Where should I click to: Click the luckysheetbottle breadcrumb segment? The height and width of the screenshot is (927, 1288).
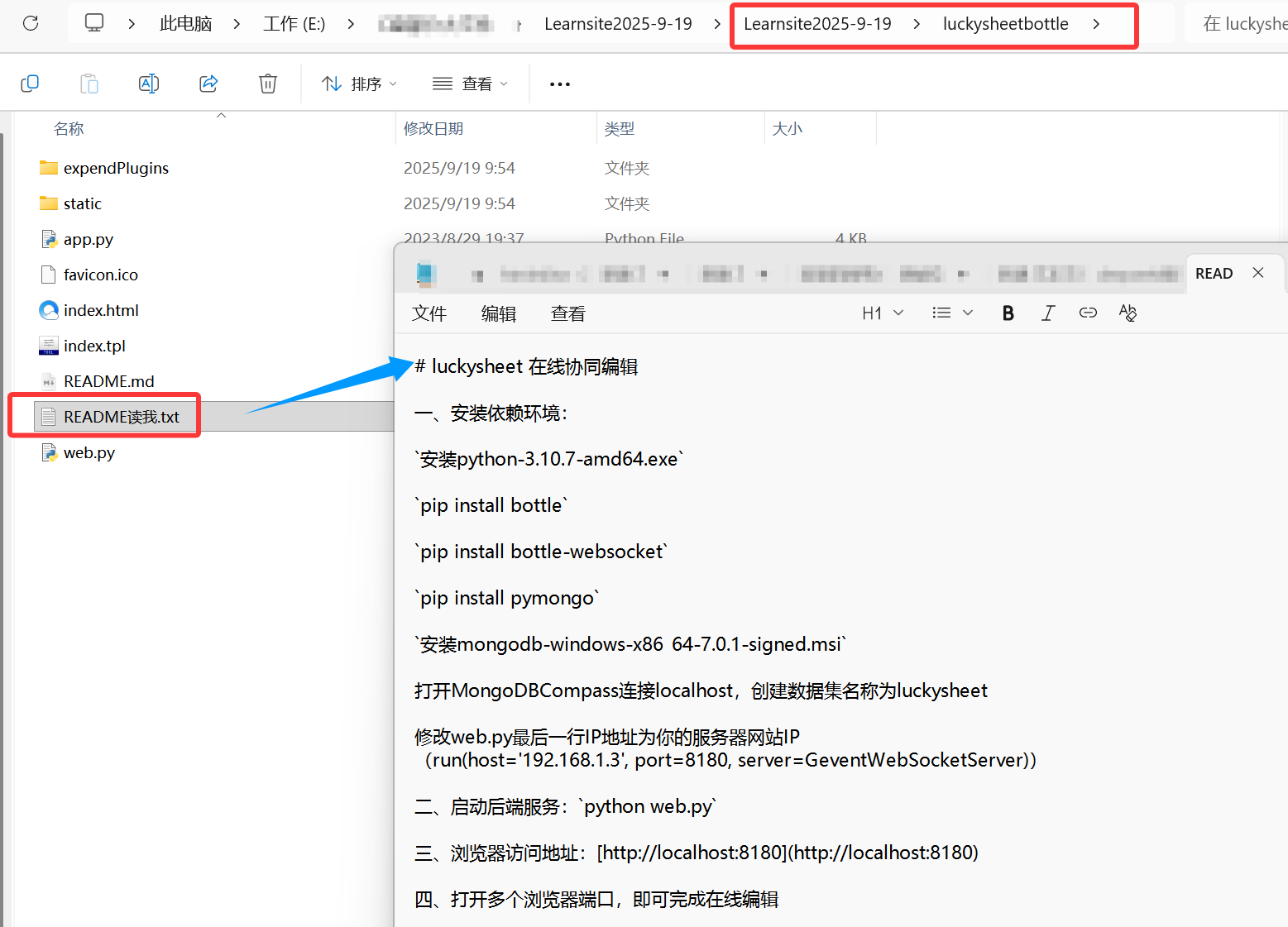pos(1005,24)
